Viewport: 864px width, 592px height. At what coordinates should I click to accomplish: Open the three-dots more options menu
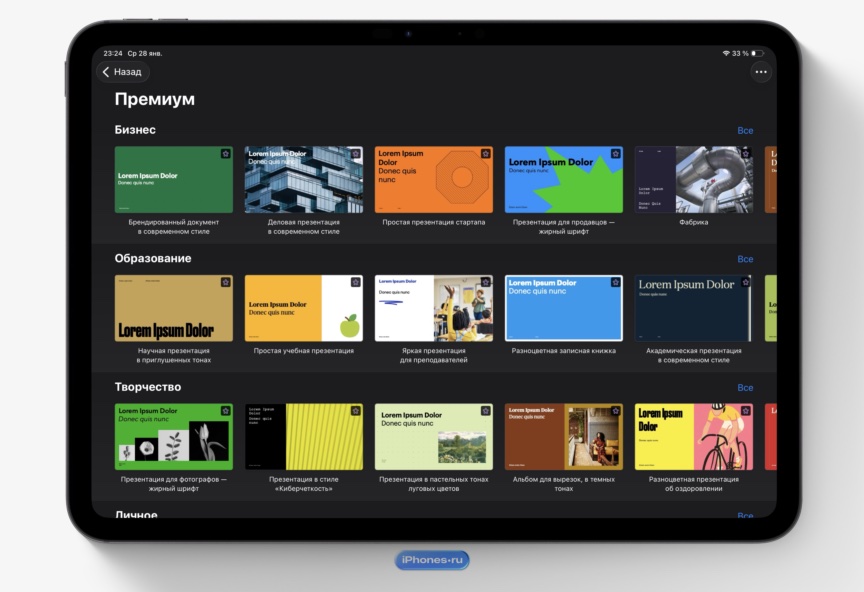coord(761,72)
